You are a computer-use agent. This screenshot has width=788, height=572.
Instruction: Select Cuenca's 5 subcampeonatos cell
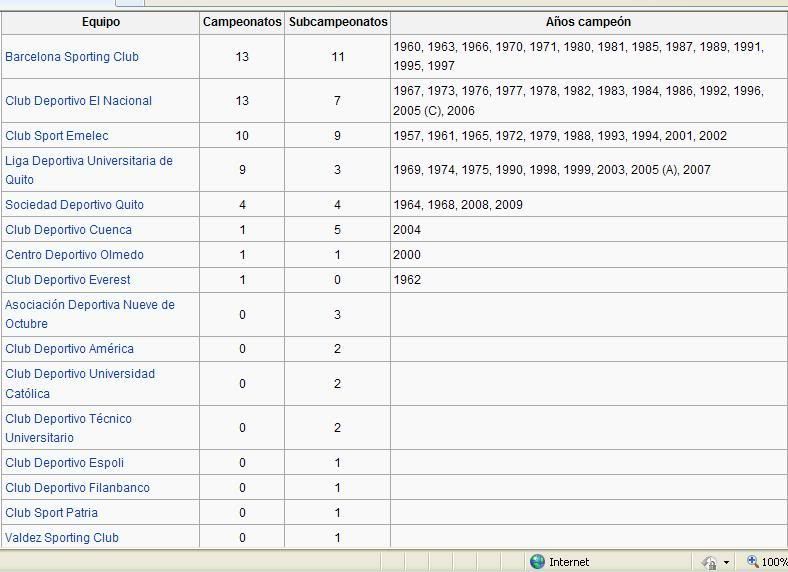[x=338, y=230]
